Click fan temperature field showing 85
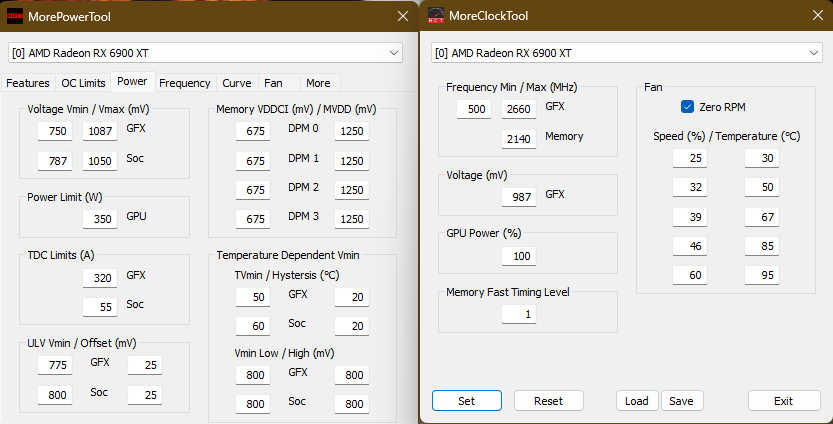Image resolution: width=833 pixels, height=424 pixels. 762,246
